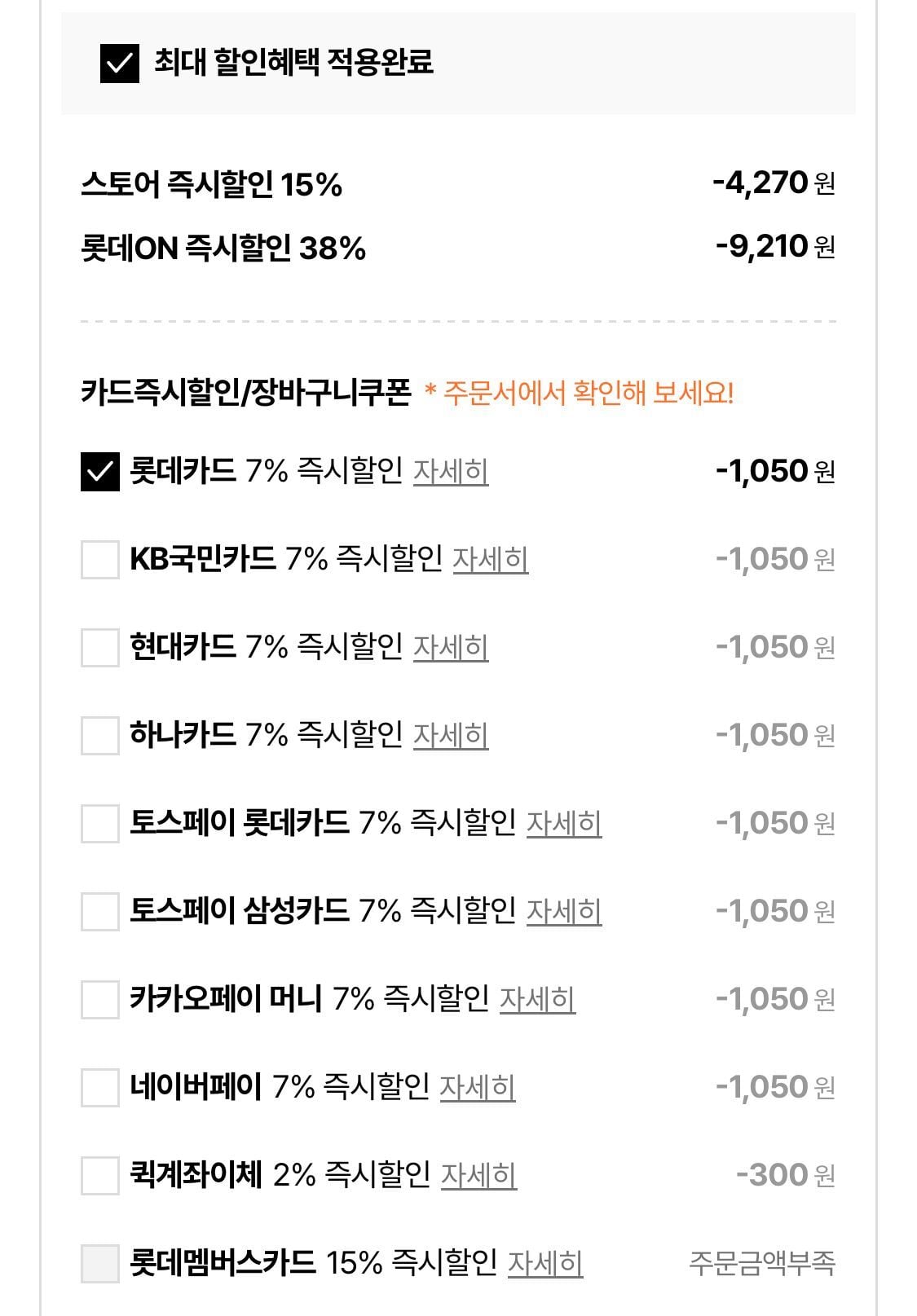View 자세히 details for 카카오페이 머니
This screenshot has height=1316, width=917.
(537, 1000)
